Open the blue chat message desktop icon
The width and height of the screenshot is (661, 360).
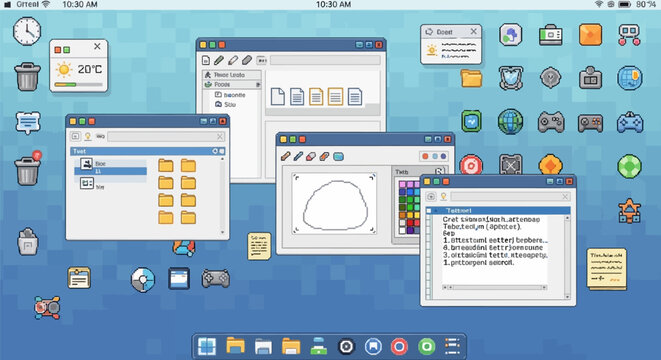pos(28,123)
